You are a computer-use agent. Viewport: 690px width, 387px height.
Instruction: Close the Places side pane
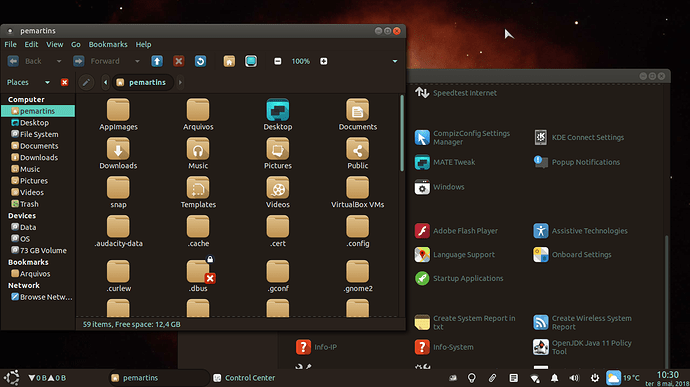pos(65,82)
